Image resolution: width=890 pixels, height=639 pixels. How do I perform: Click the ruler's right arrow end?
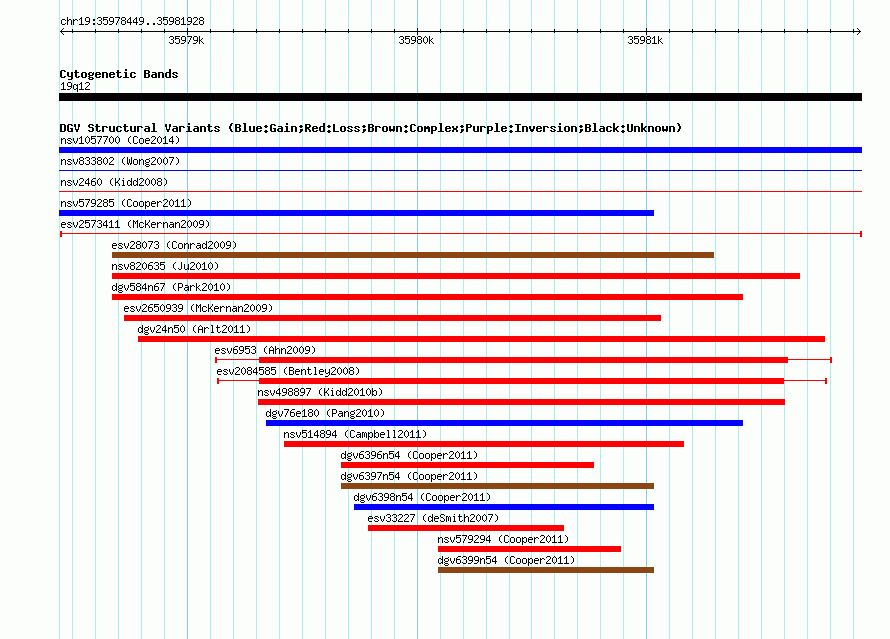pyautogui.click(x=858, y=31)
